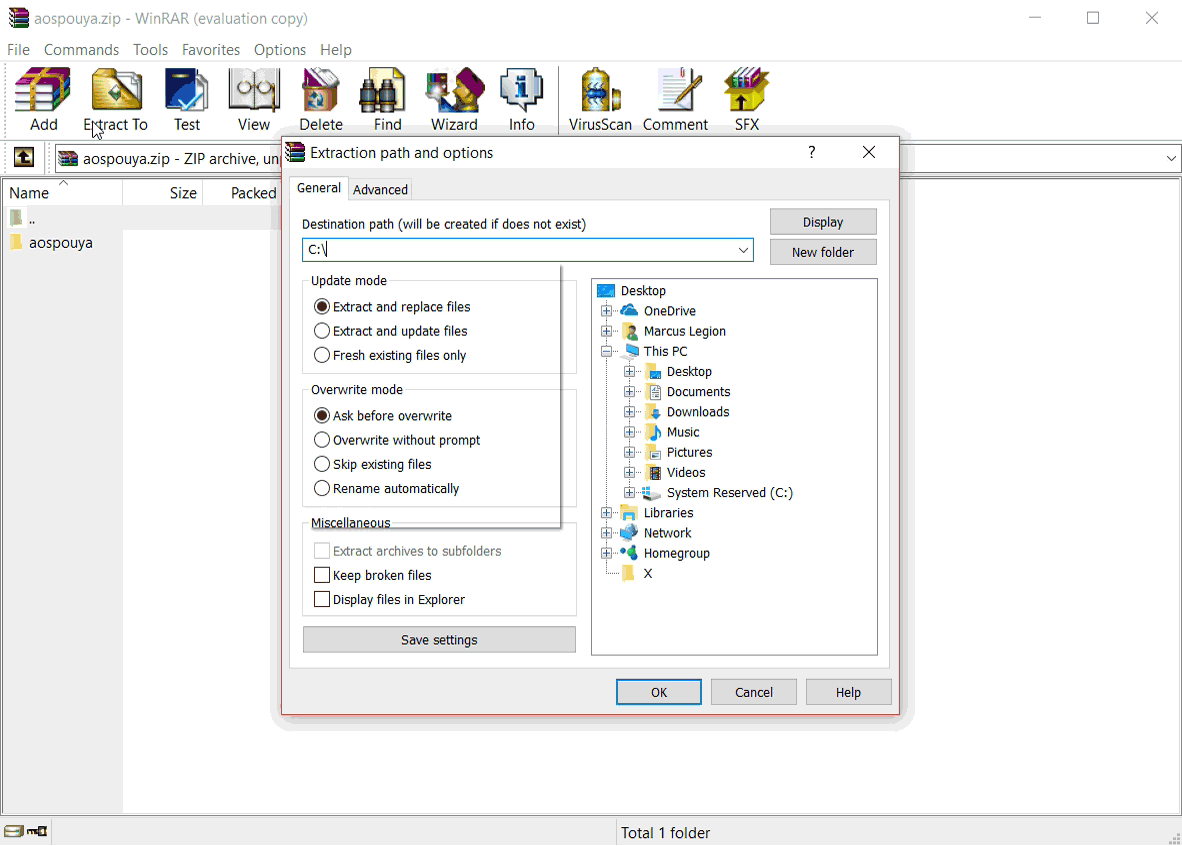Click the New folder button
This screenshot has width=1182, height=846.
pos(822,252)
